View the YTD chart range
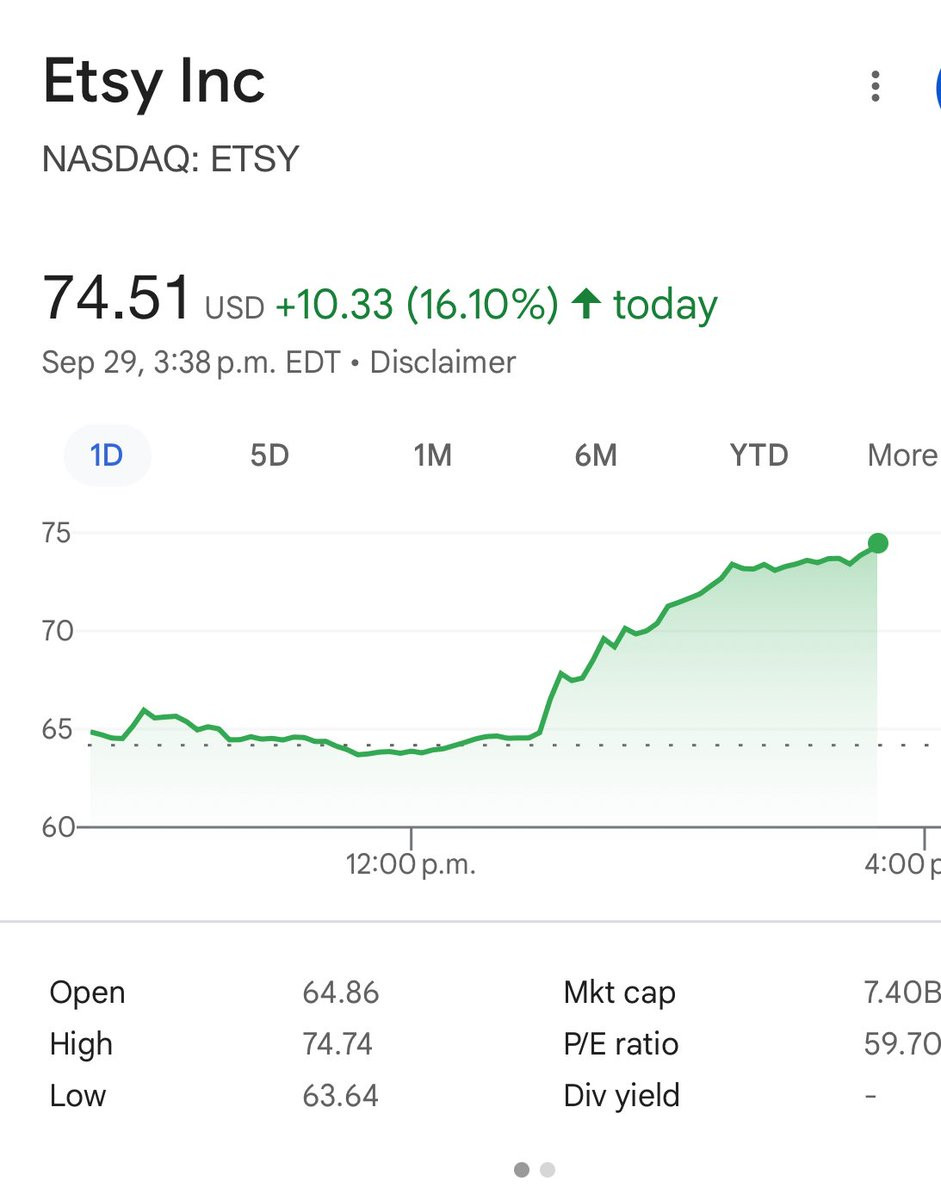This screenshot has height=1200, width=941. coord(758,456)
